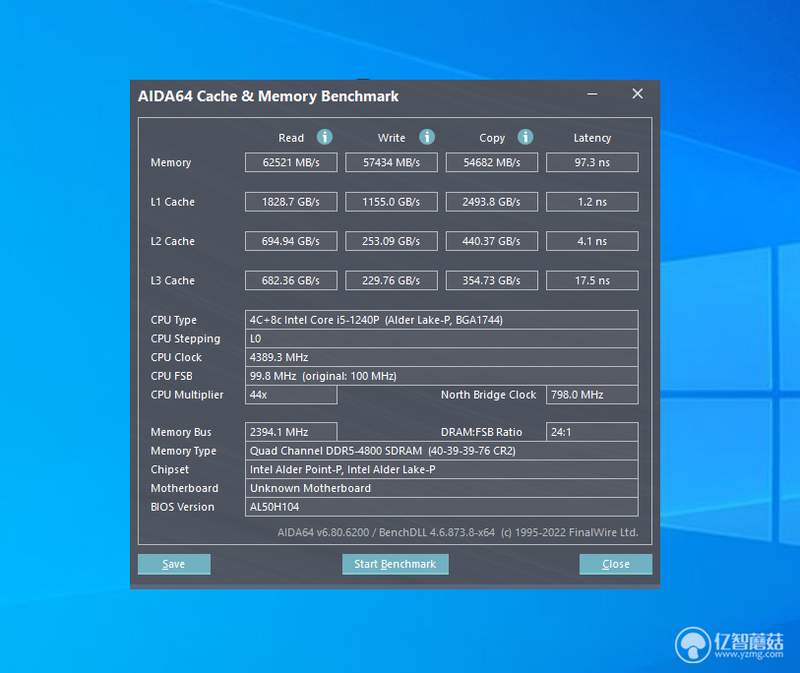Viewport: 800px width, 673px height.
Task: Click the Write column header
Action: point(391,138)
